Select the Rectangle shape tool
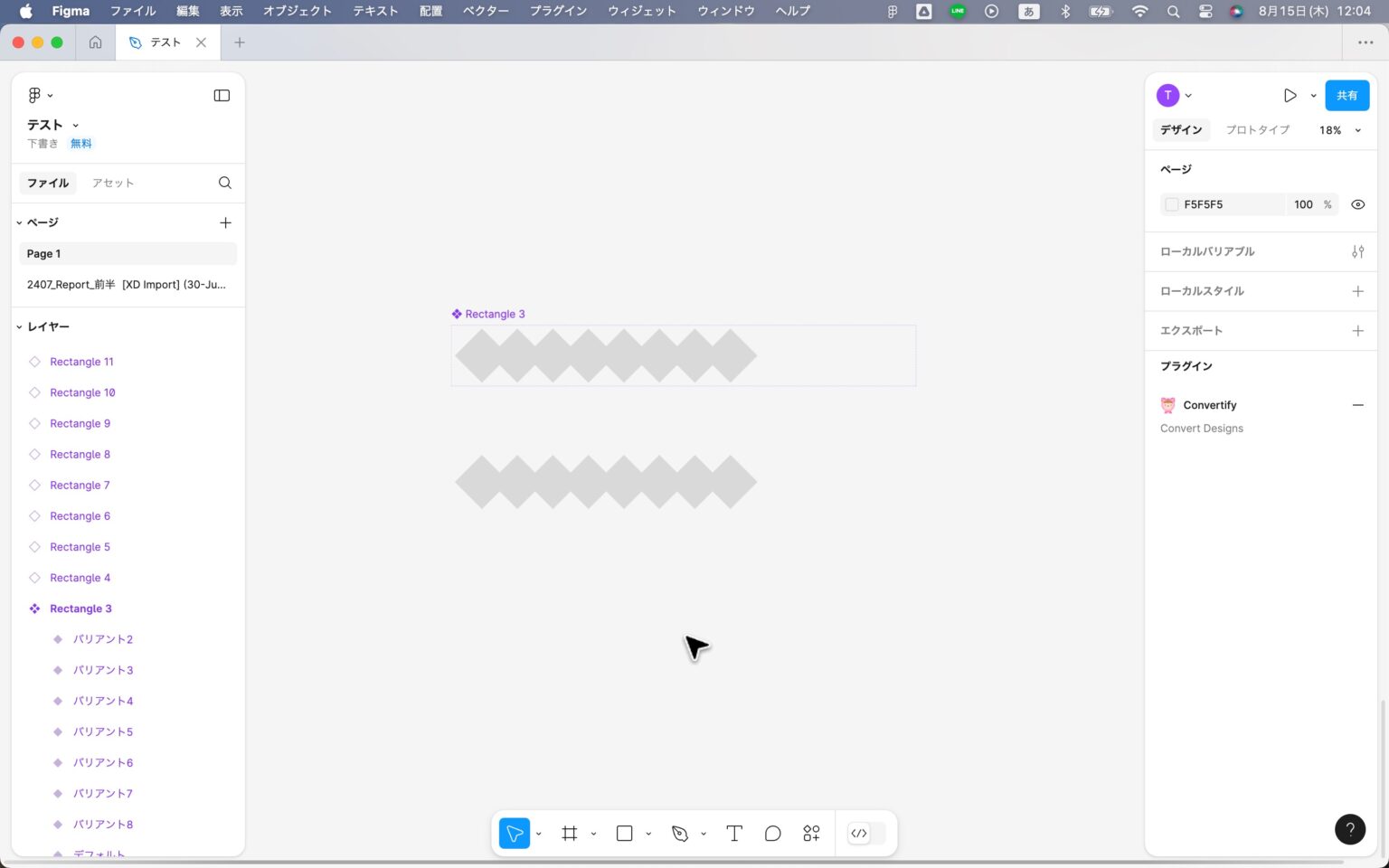This screenshot has width=1389, height=868. point(624,833)
